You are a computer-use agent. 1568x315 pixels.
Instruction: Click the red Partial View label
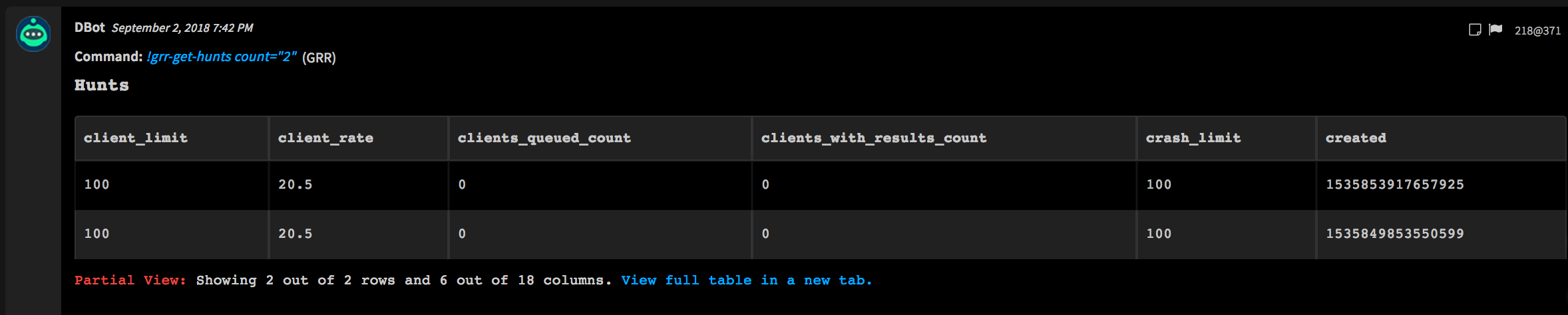pyautogui.click(x=130, y=280)
